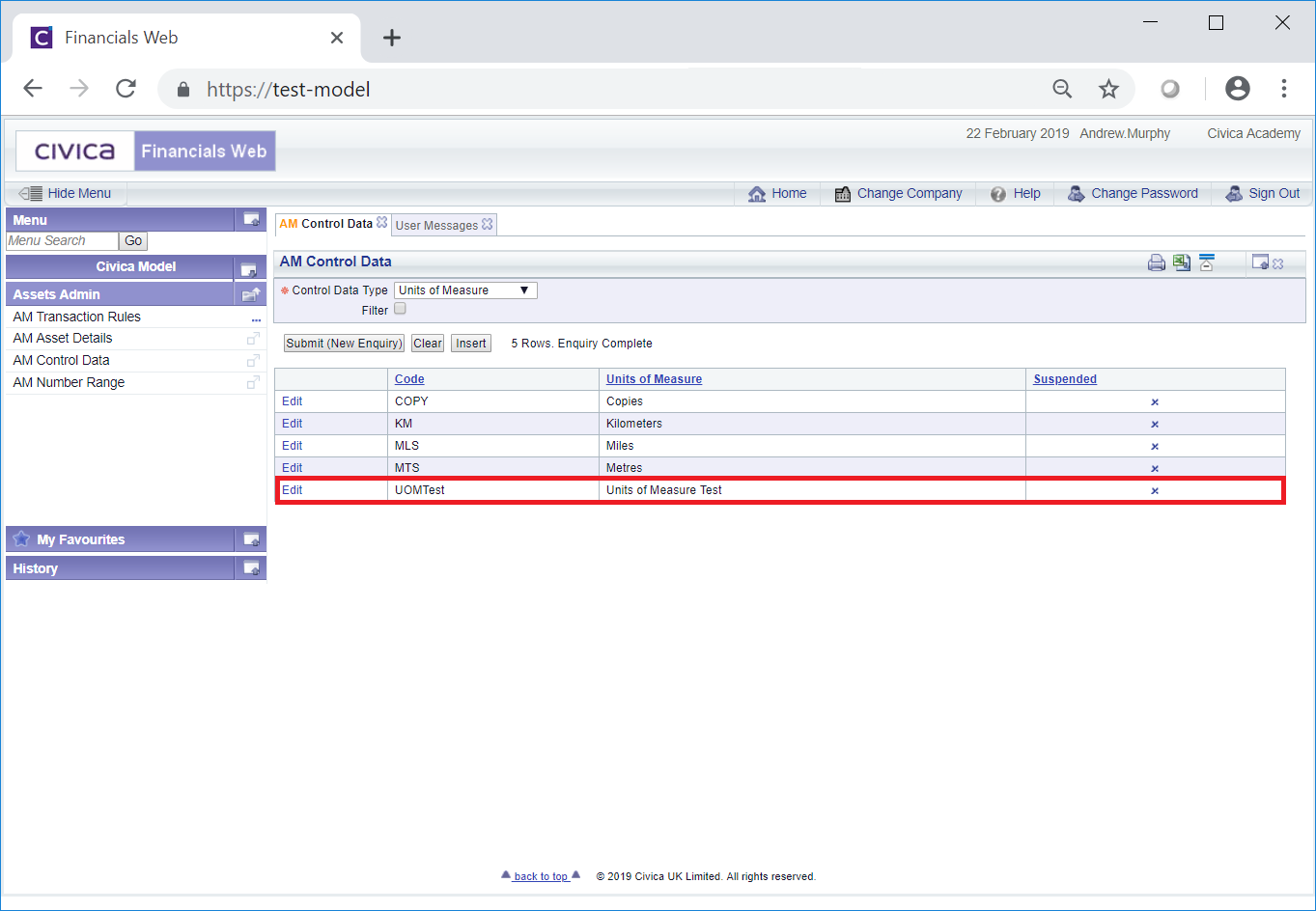This screenshot has height=911, width=1316.
Task: Click the Civica logo
Action: [x=74, y=152]
